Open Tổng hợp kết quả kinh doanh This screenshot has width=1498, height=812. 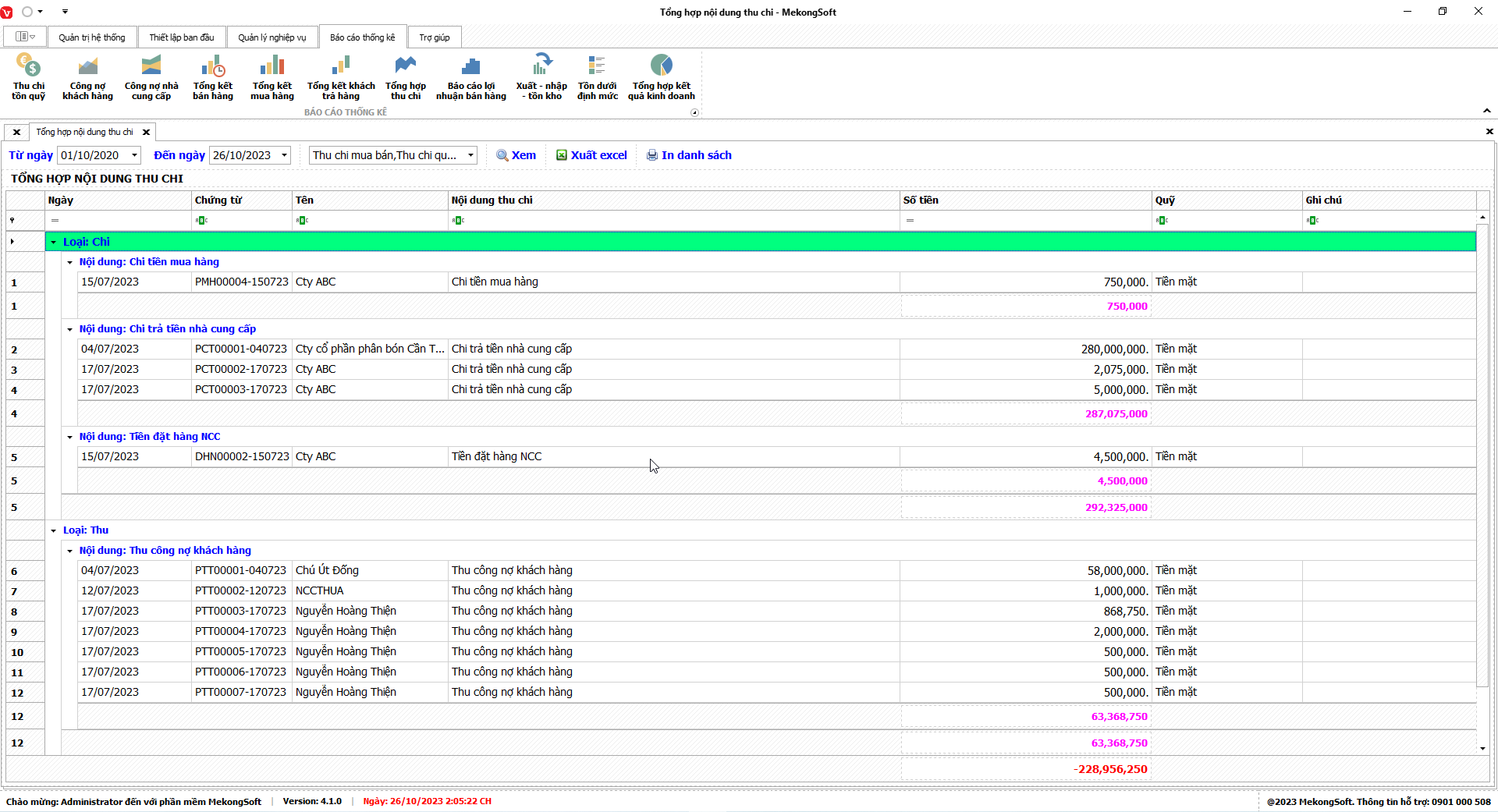[661, 76]
